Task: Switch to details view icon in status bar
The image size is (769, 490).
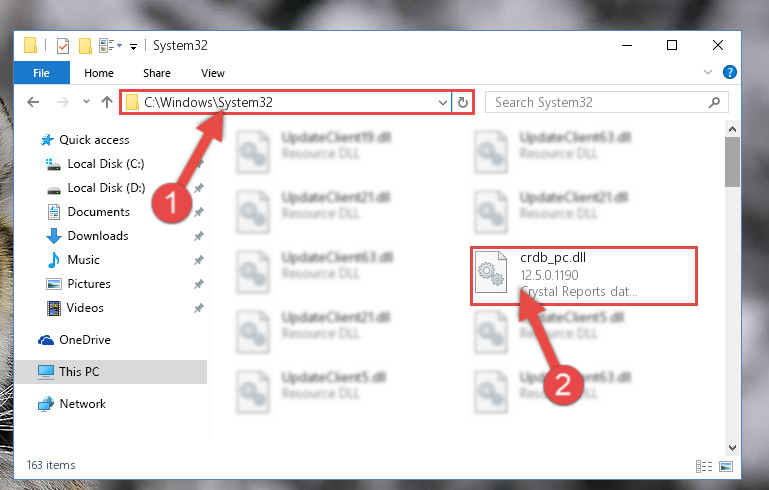Action: 704,466
